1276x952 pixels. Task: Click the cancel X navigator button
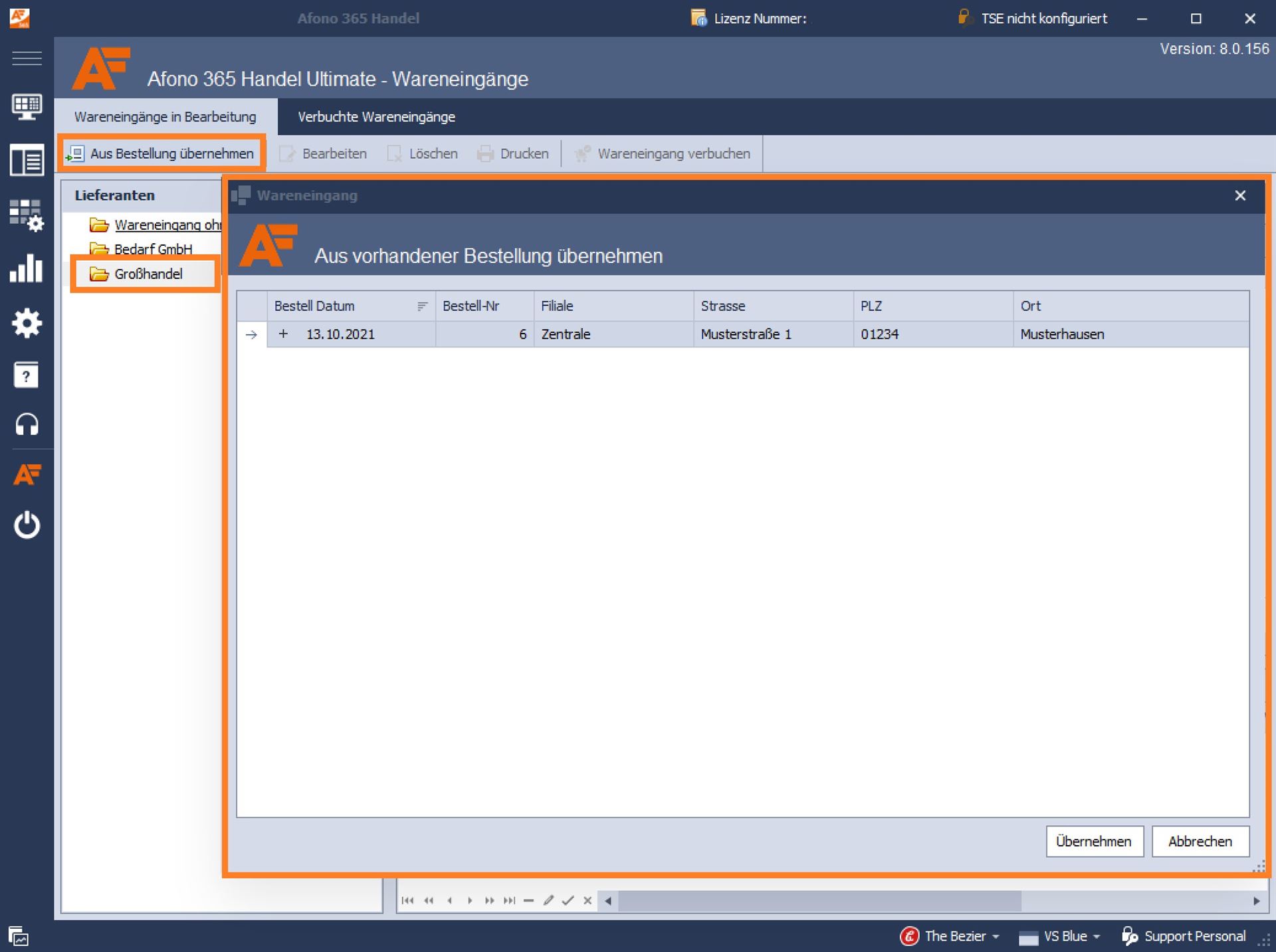tap(587, 901)
